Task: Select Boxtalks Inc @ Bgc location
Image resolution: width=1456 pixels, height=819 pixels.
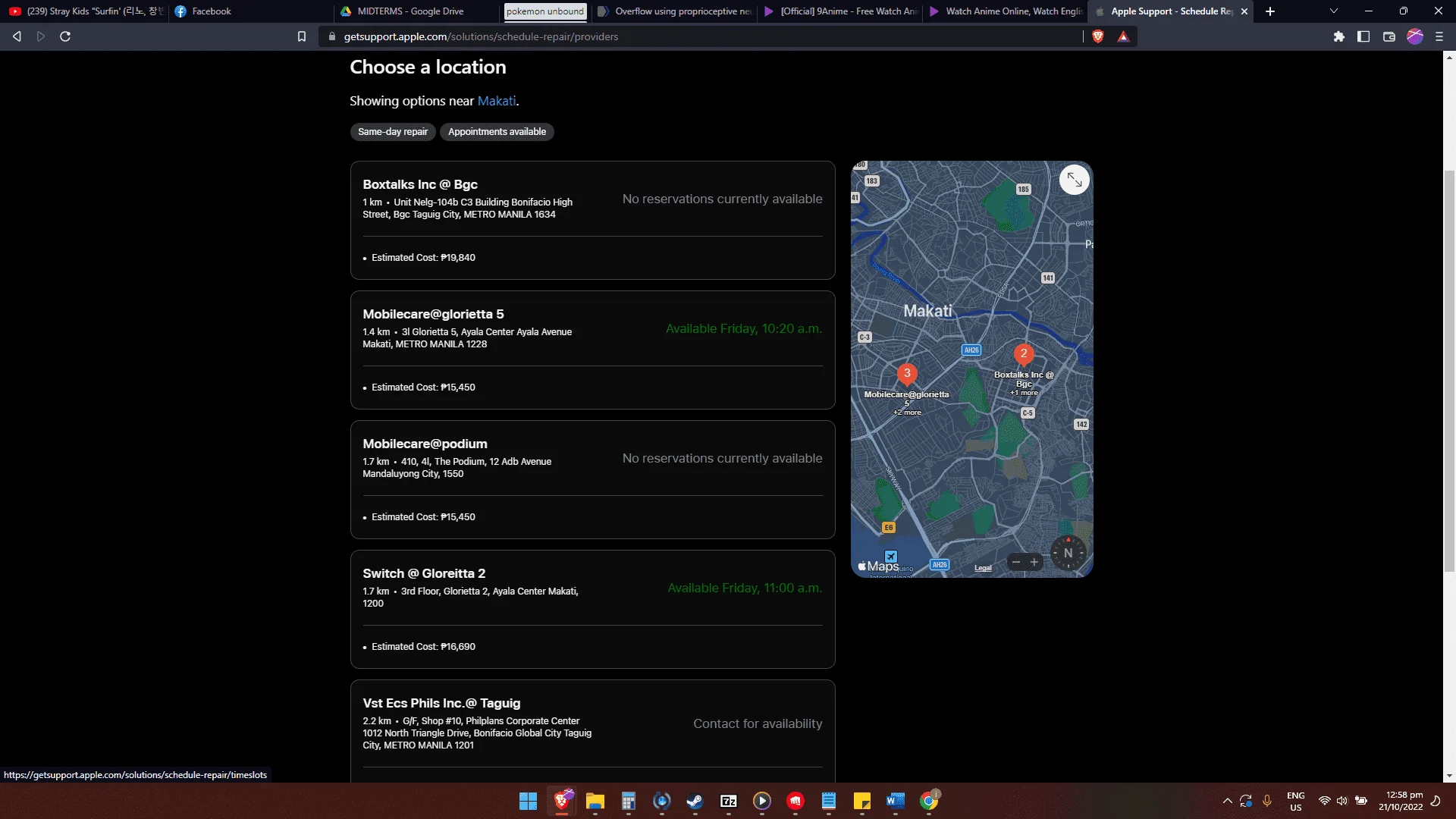Action: coord(592,220)
